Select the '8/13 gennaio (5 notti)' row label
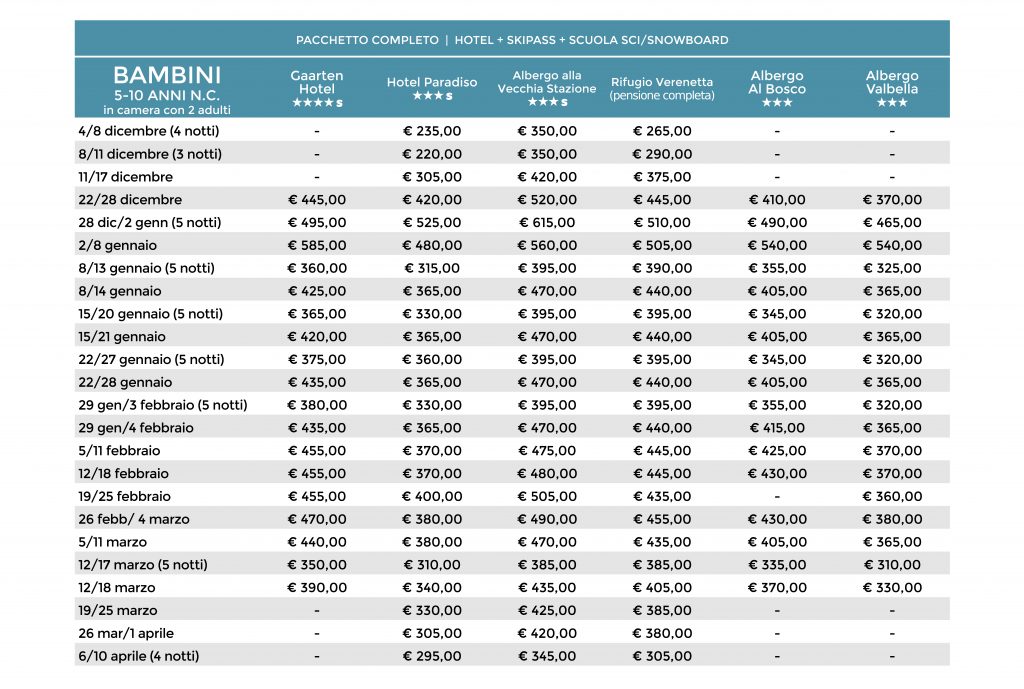Image resolution: width=1024 pixels, height=689 pixels. click(x=146, y=268)
